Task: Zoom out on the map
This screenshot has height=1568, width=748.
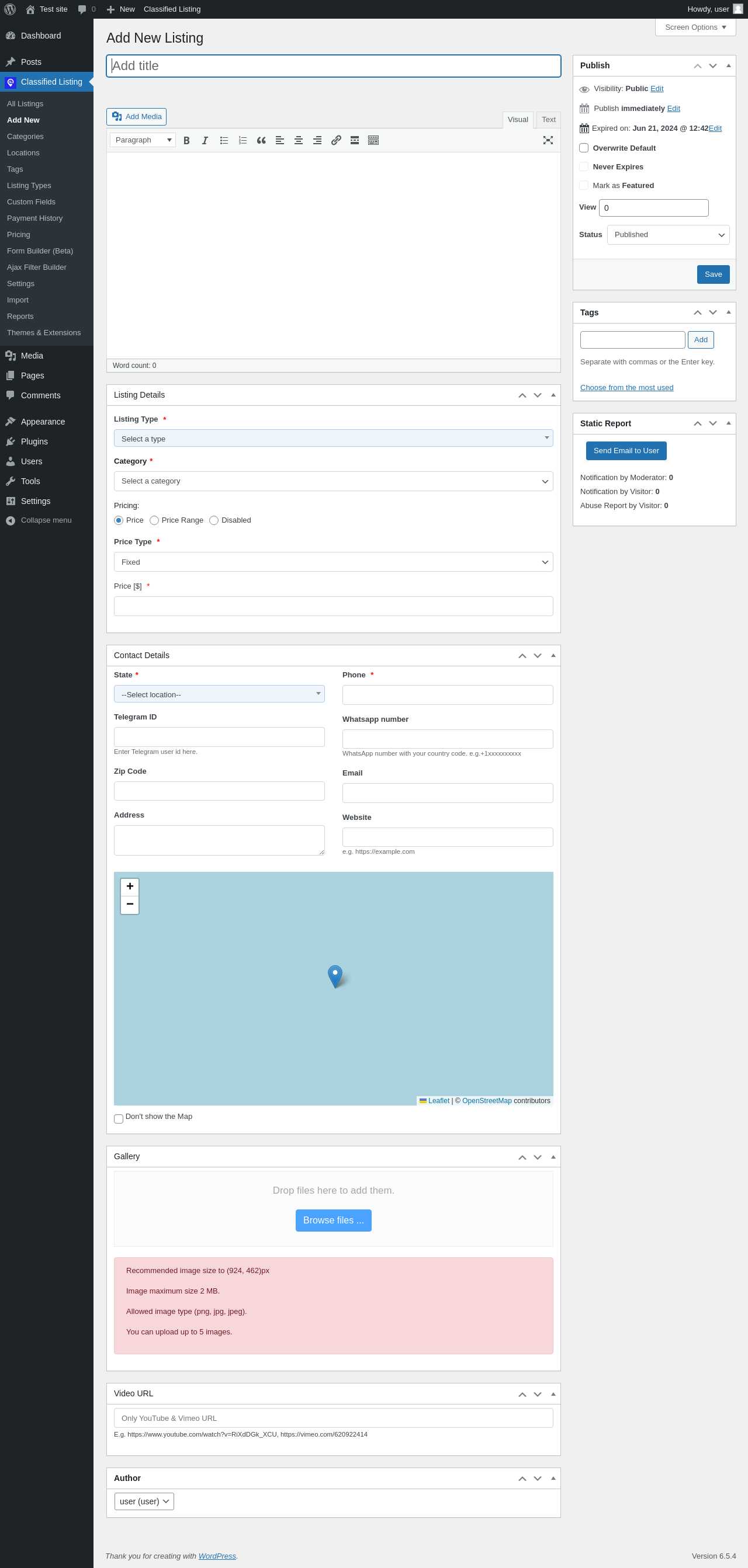Action: click(x=130, y=905)
